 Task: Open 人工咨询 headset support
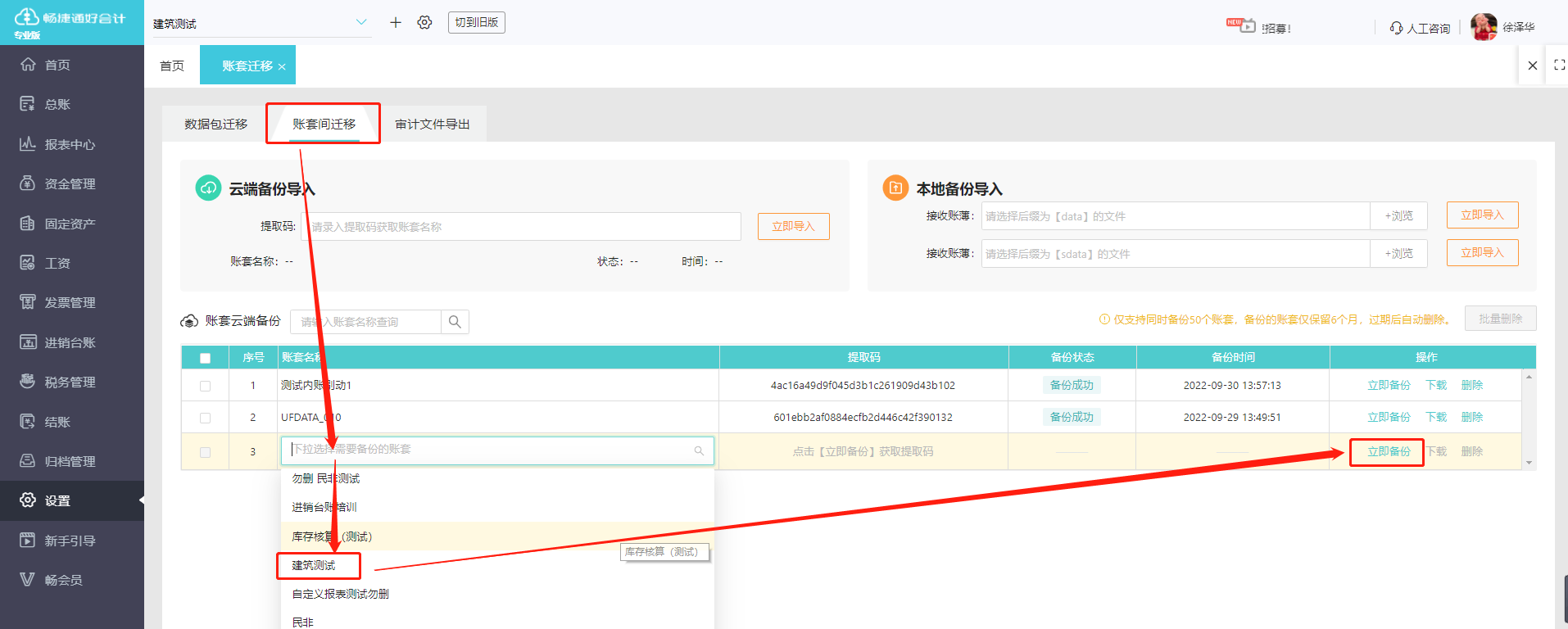[x=1421, y=28]
